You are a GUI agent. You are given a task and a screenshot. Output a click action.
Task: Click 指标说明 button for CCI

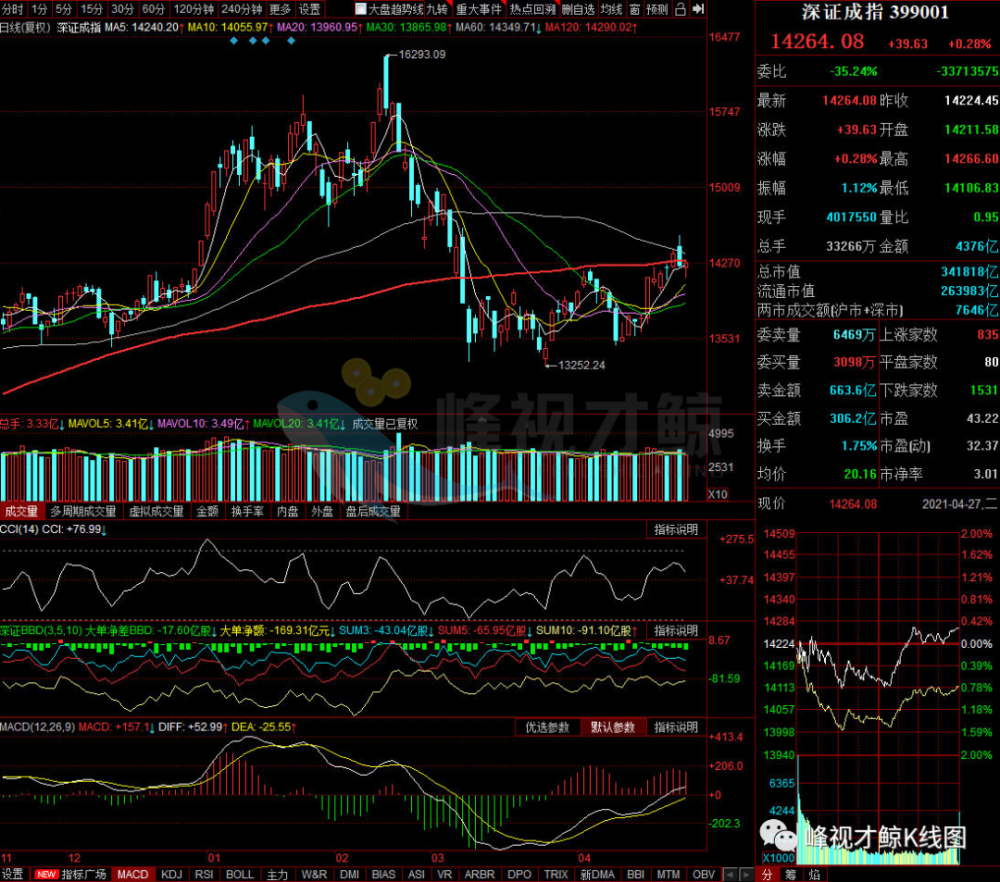(x=676, y=529)
